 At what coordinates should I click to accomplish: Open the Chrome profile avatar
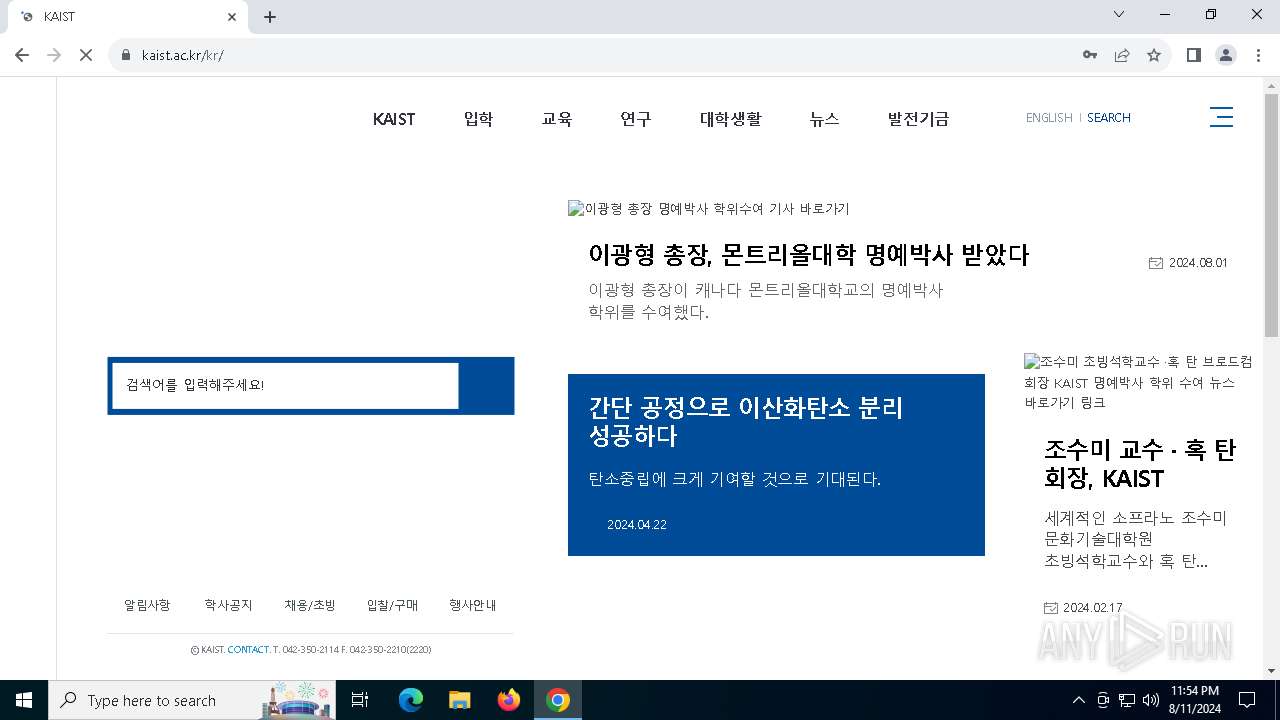pos(1226,55)
